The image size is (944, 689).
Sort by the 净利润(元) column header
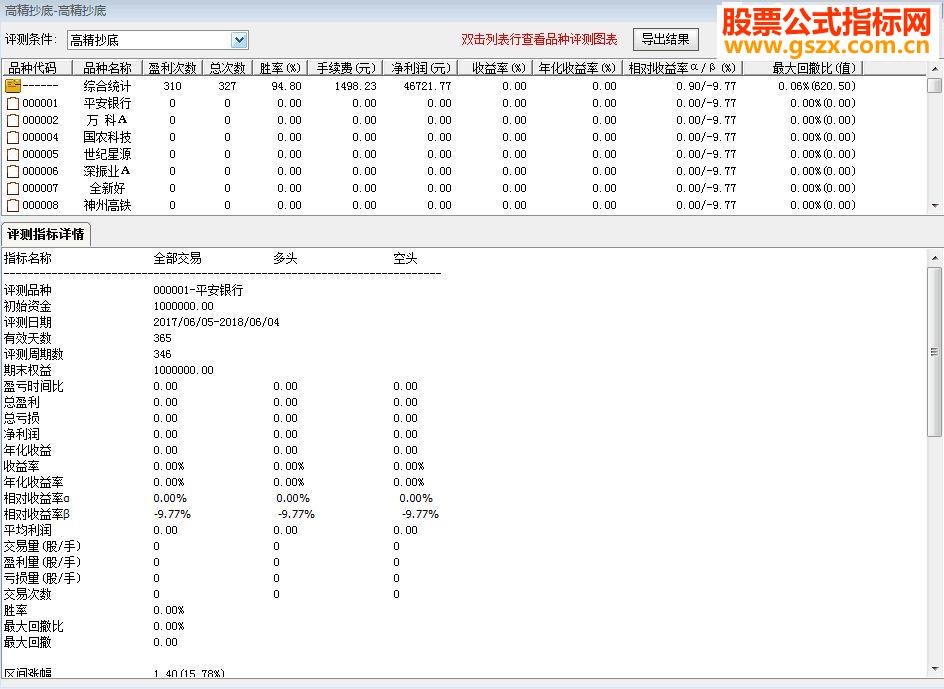[421, 68]
